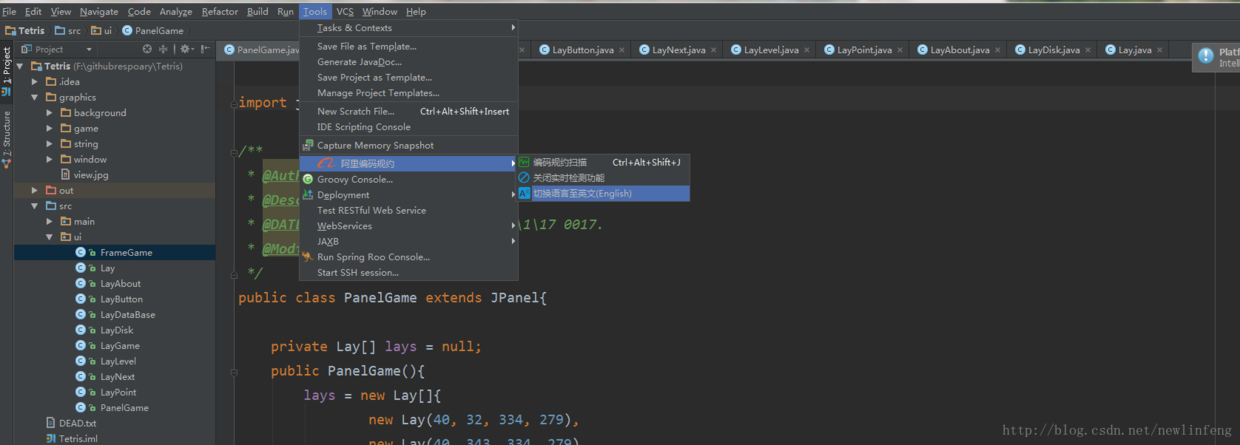Click the Tetris breadcrumb in navigation bar
This screenshot has width=1240, height=445.
[x=25, y=31]
